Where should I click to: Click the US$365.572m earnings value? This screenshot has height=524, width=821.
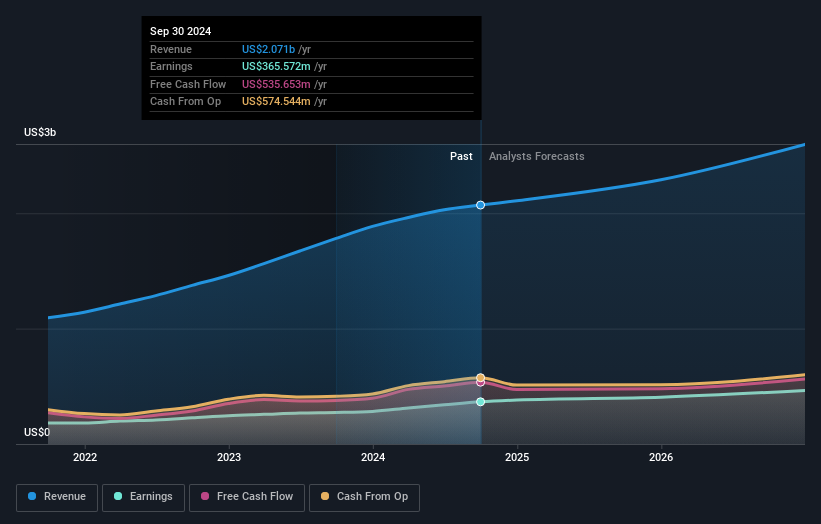pyautogui.click(x=276, y=66)
